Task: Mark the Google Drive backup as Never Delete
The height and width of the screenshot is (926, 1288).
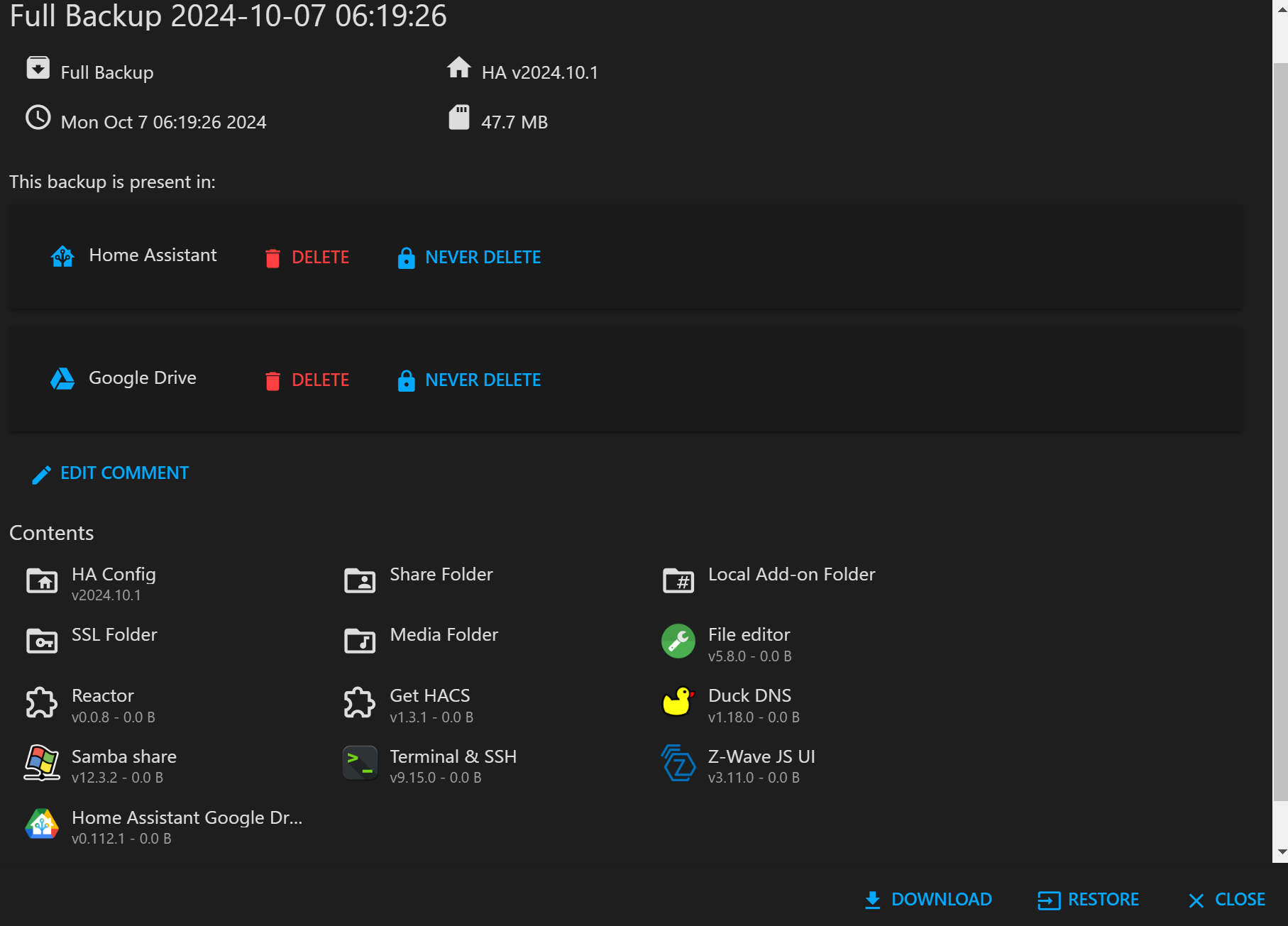Action: pos(468,380)
